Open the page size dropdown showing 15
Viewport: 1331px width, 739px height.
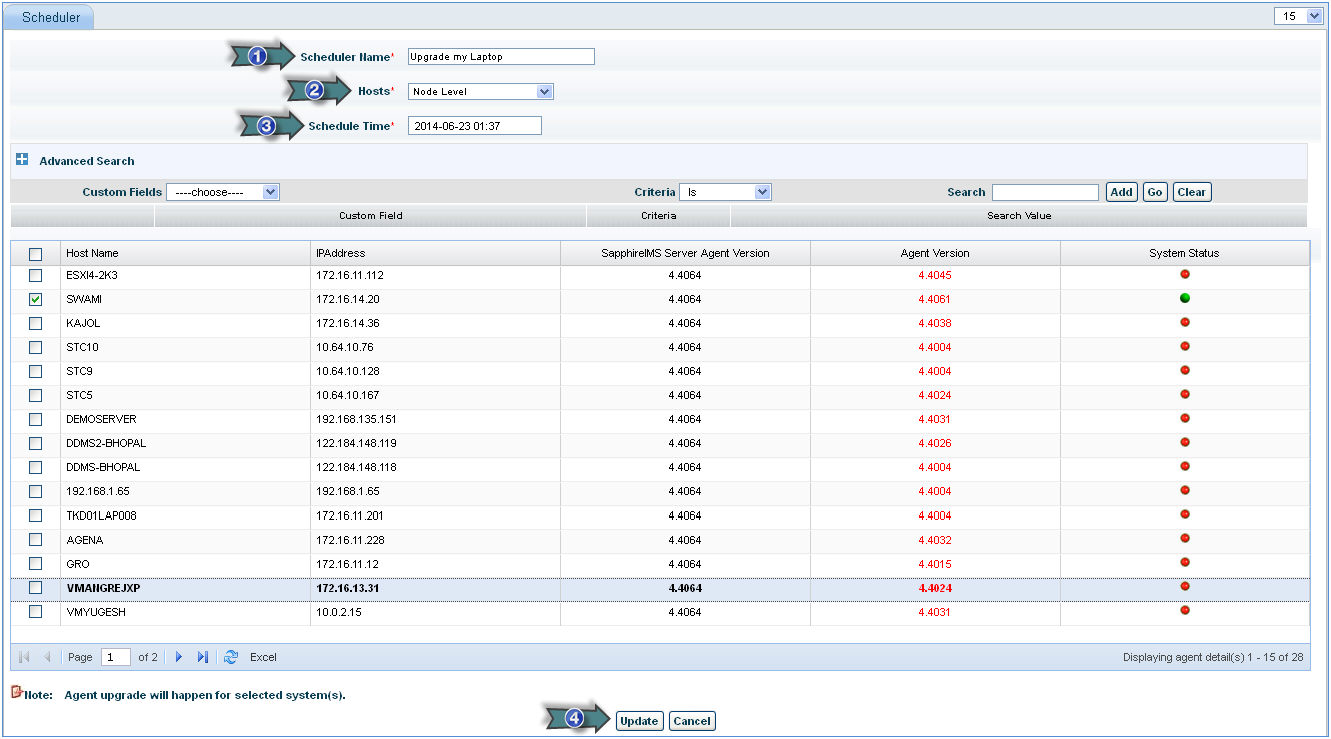1298,16
